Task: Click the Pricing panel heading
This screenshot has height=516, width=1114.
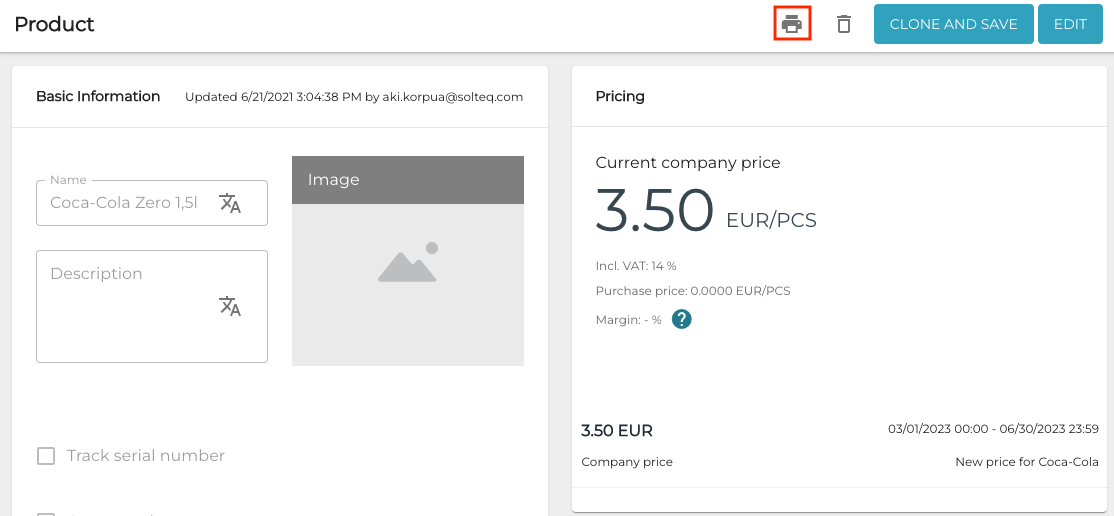Action: [x=620, y=97]
